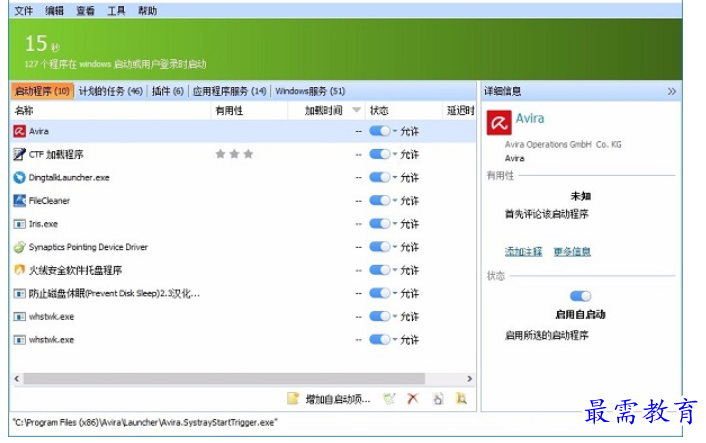Click the FileCleaner icon

pos(19,201)
